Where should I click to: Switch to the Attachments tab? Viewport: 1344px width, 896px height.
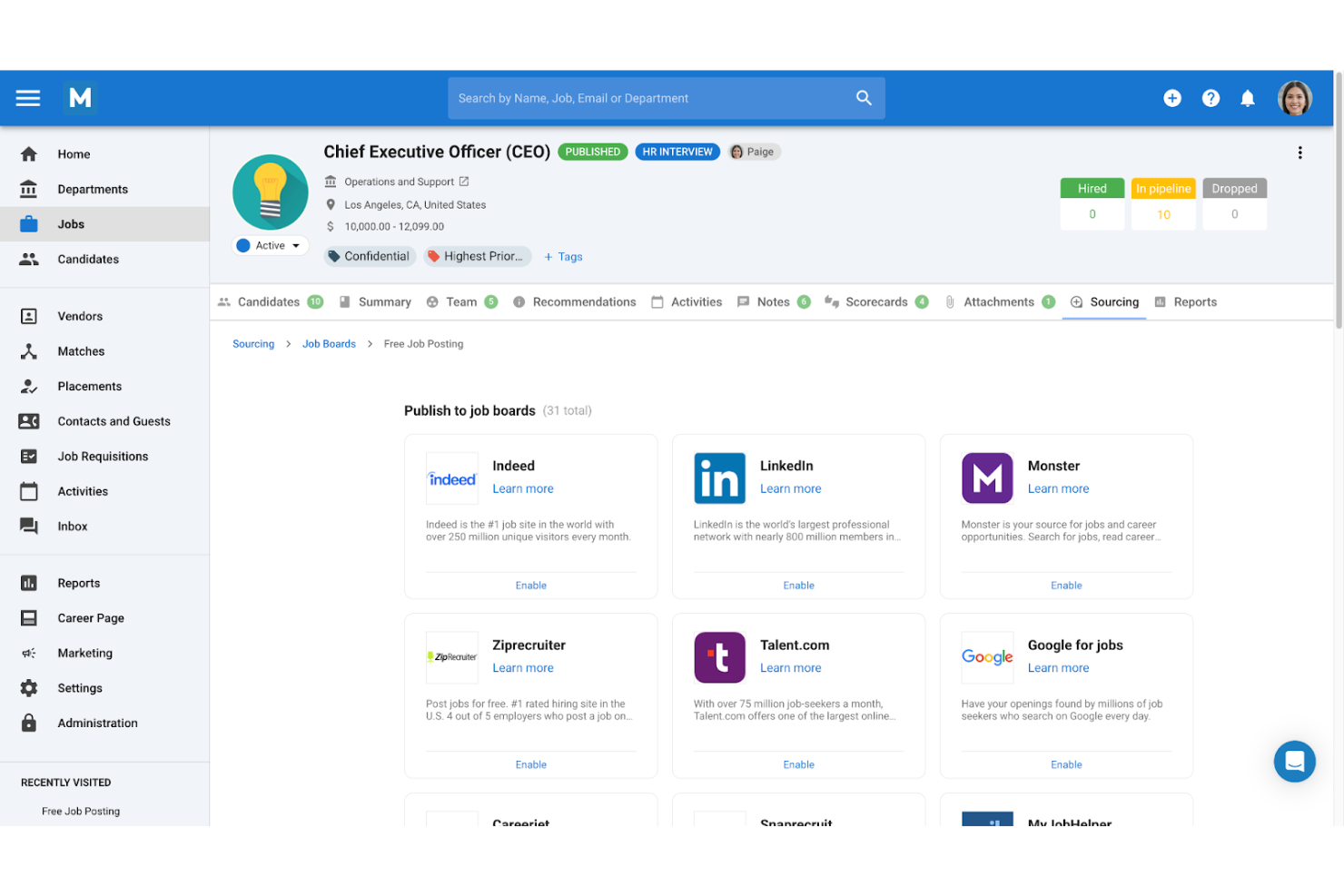[999, 302]
